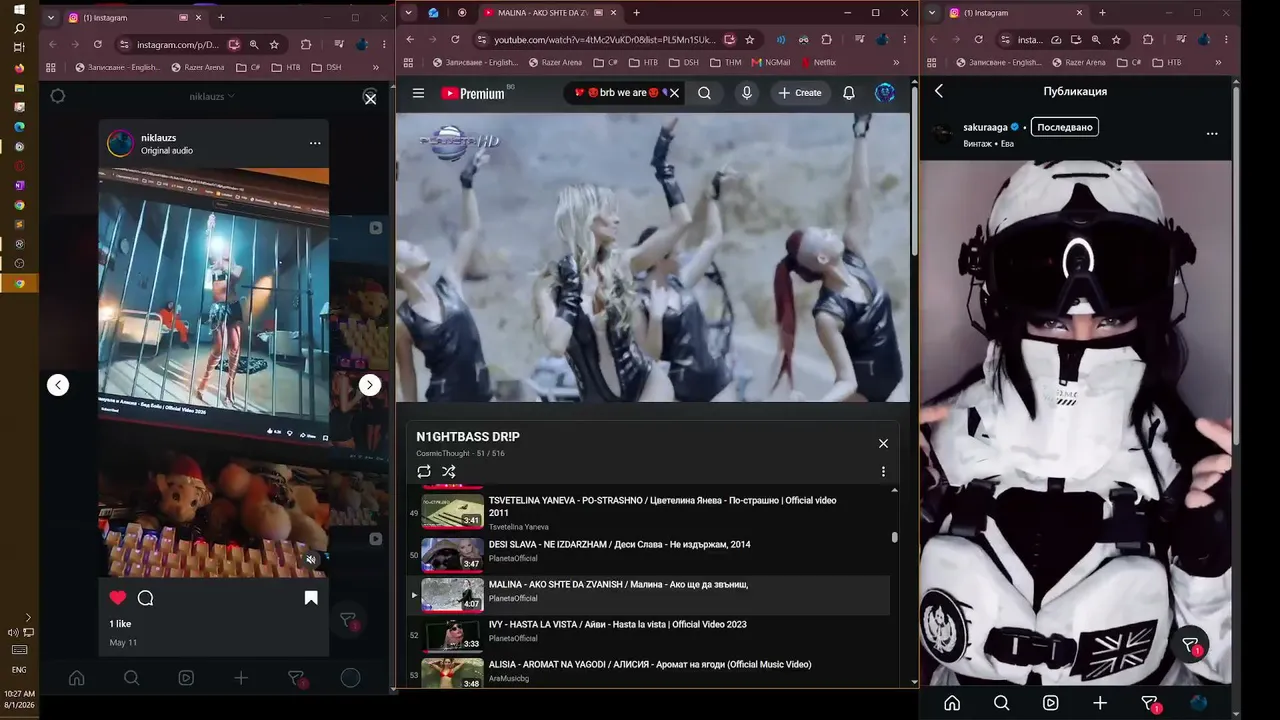Unmute the audio on the niklauzs video
1280x720 pixels.
click(x=311, y=560)
